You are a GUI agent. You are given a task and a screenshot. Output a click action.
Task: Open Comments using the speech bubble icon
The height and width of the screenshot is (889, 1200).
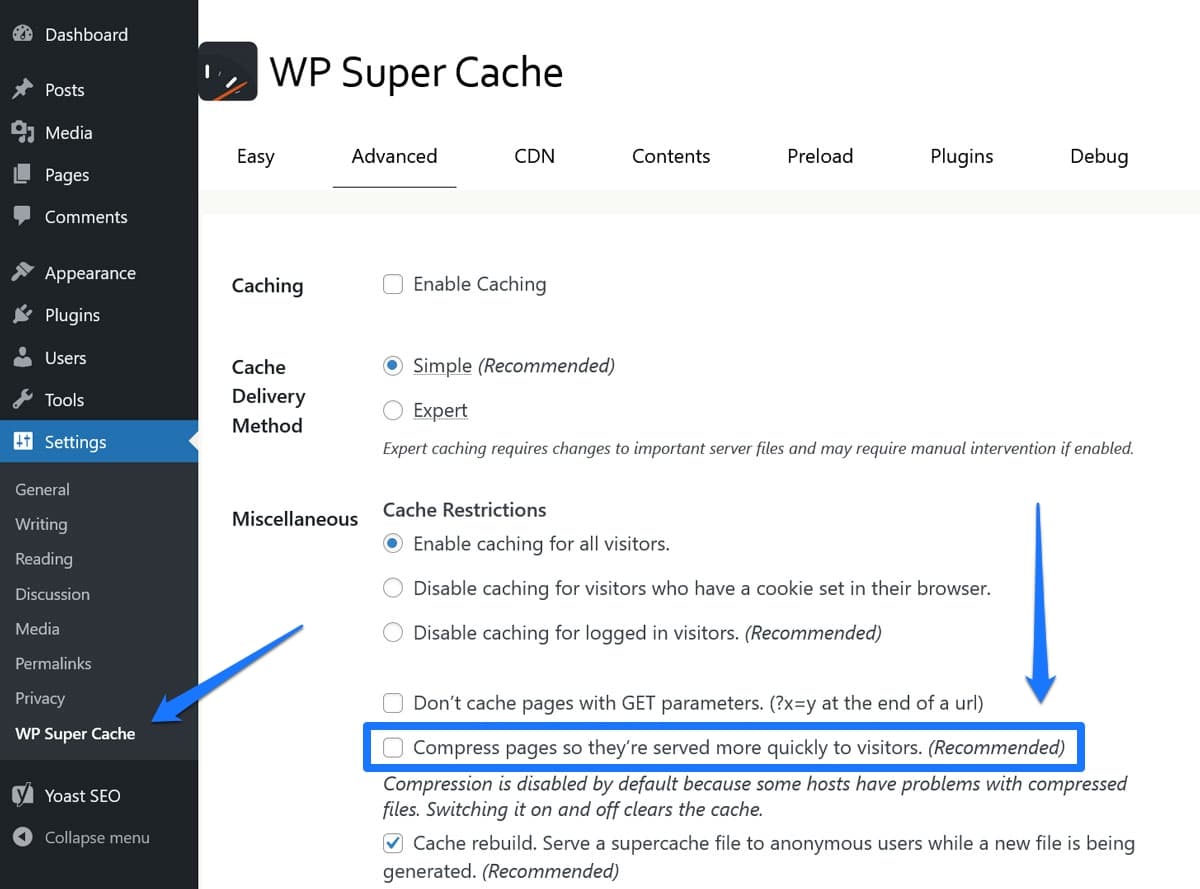pyautogui.click(x=22, y=216)
